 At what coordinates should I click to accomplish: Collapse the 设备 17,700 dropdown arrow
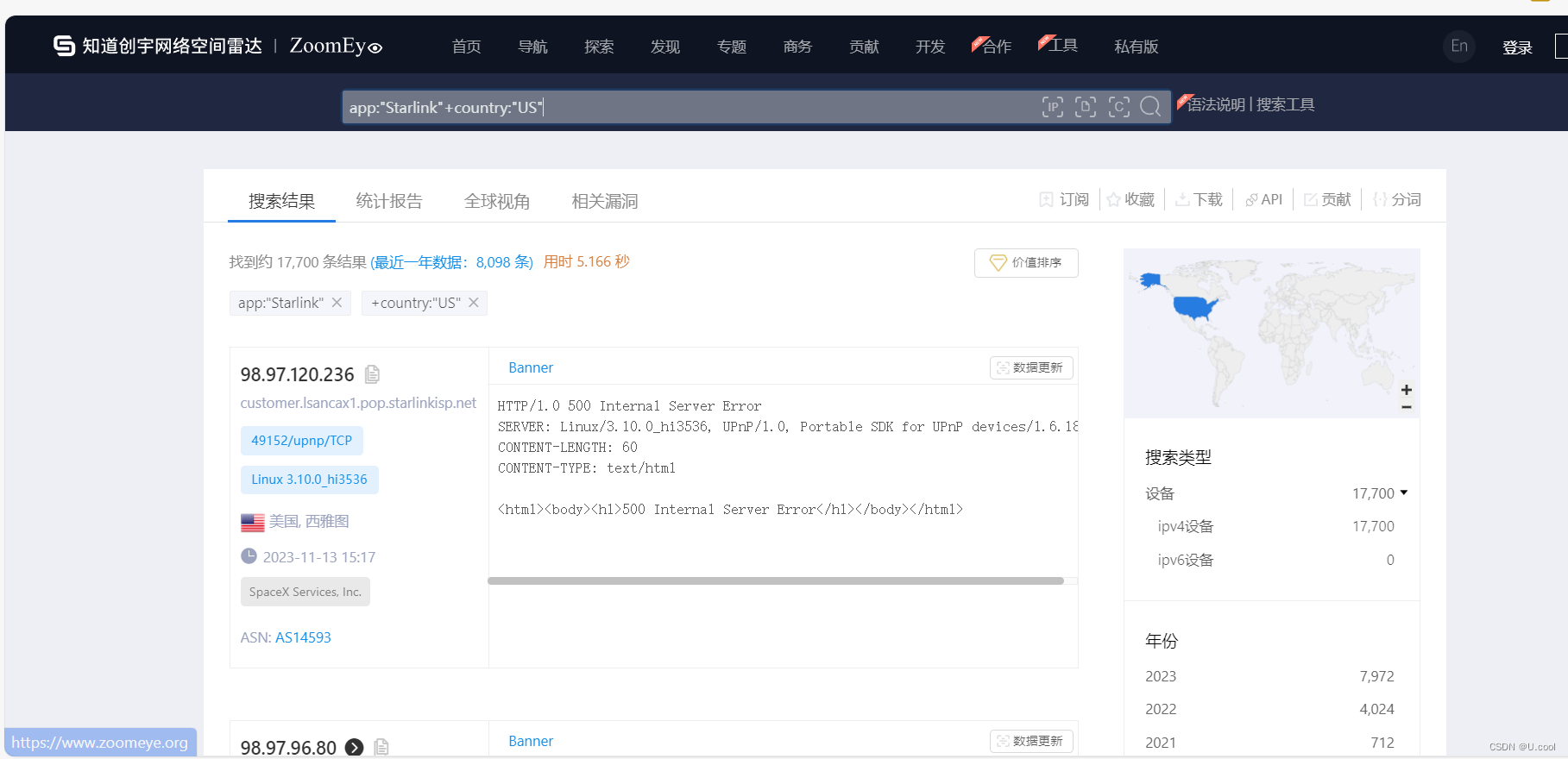point(1404,492)
